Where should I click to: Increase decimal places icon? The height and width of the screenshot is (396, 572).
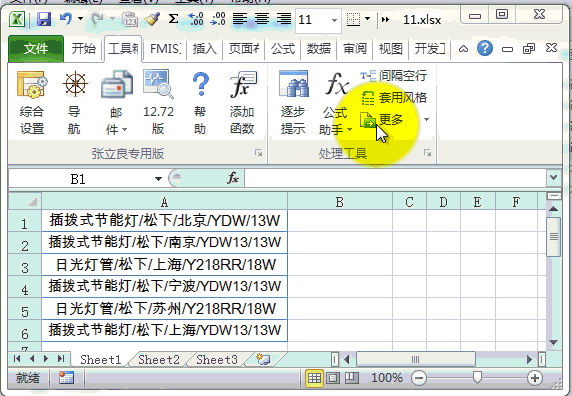(x=196, y=19)
